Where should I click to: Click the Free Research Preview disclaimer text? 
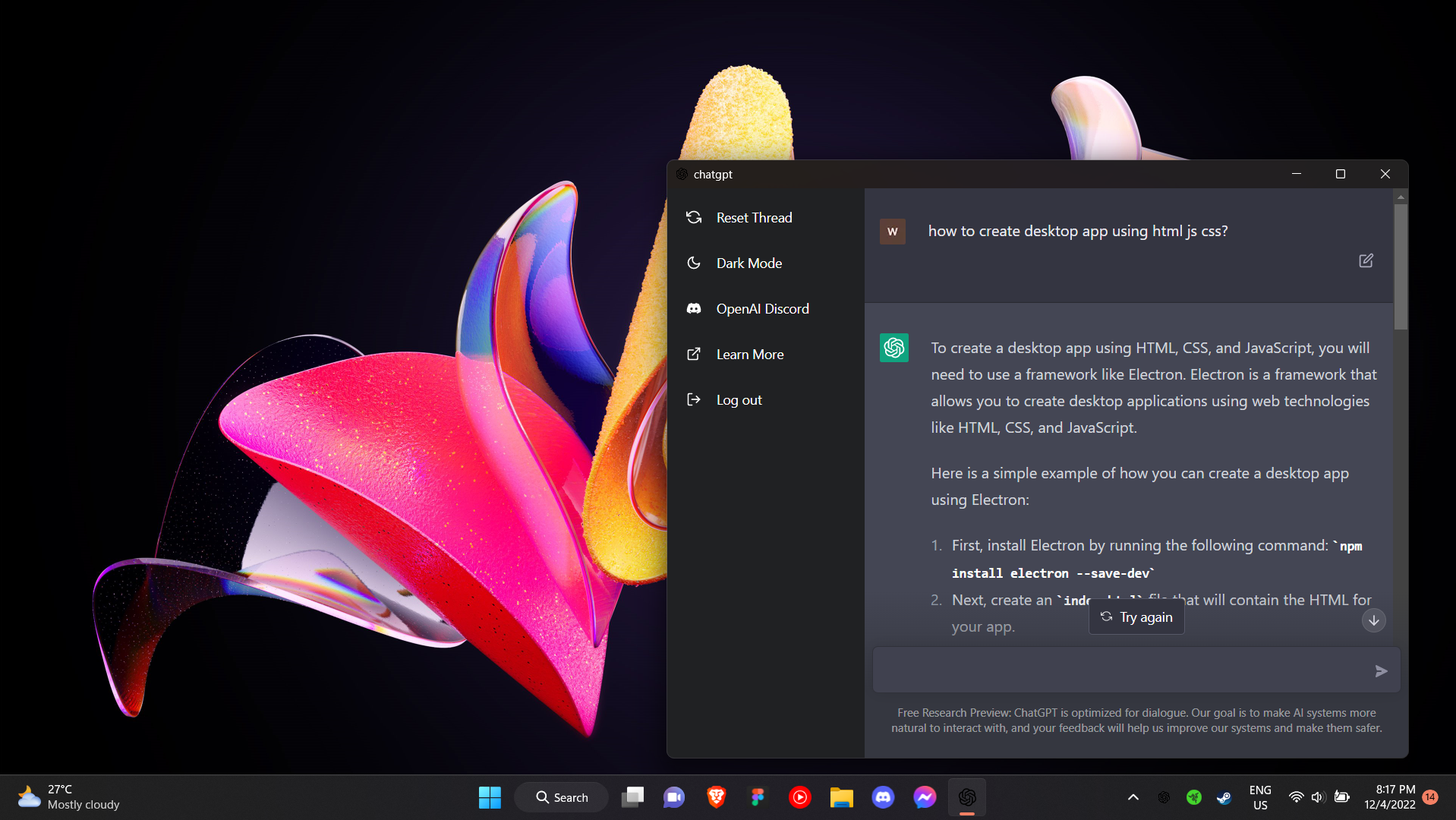click(x=1136, y=721)
